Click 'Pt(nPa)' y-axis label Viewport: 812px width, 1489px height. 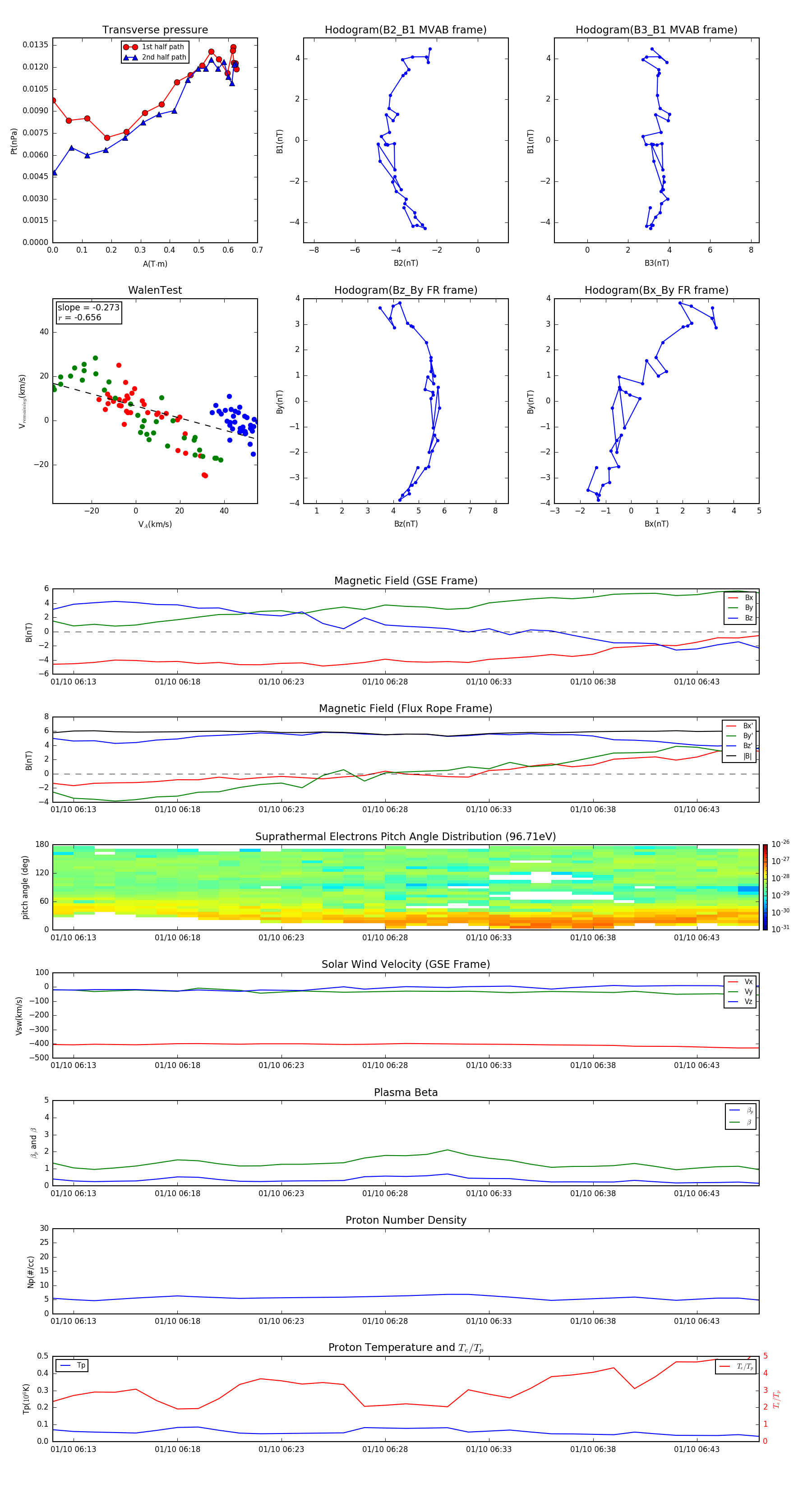pyautogui.click(x=14, y=141)
